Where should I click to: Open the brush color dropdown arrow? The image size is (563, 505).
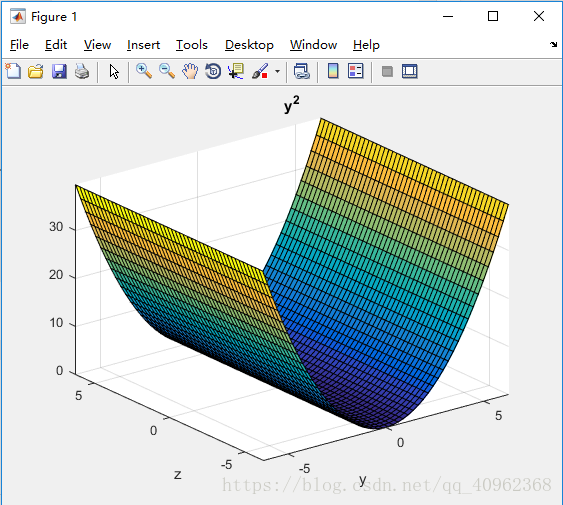pyautogui.click(x=277, y=71)
